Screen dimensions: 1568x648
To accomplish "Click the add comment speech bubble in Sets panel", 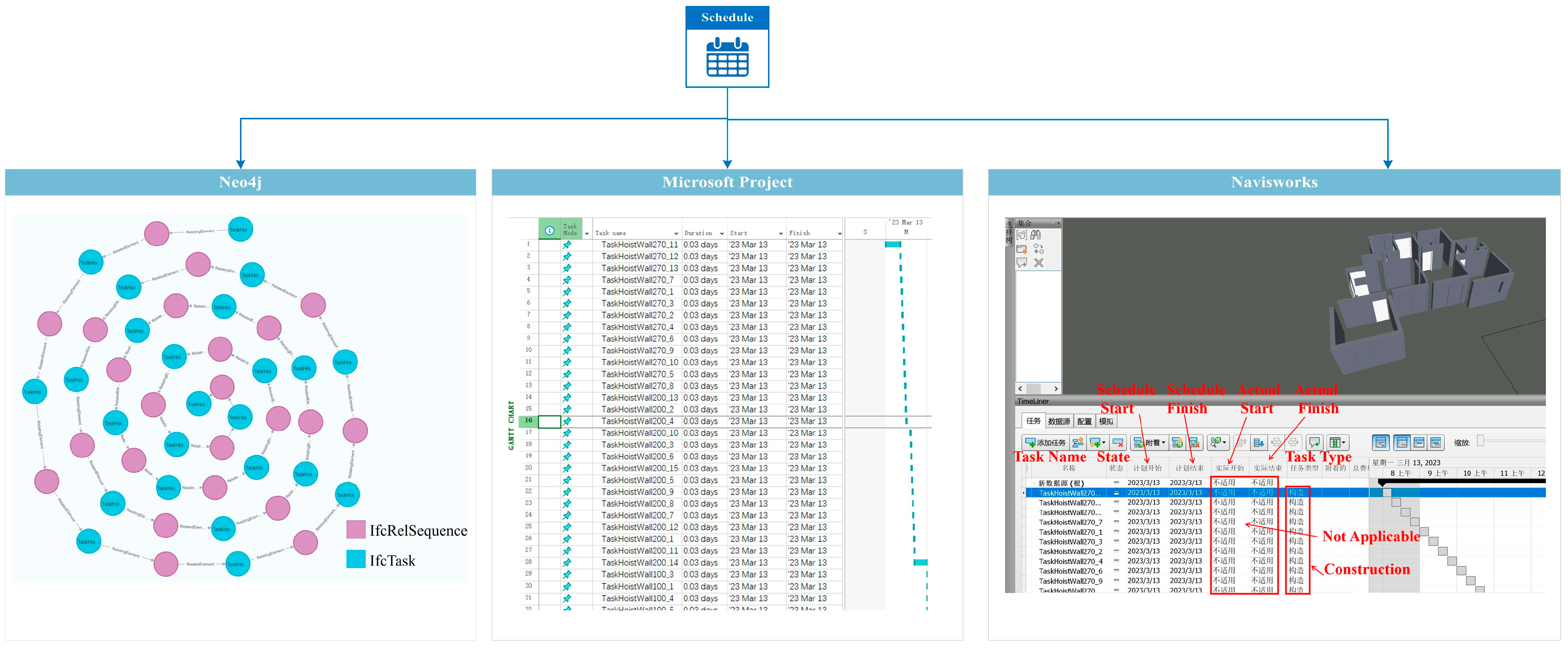I will click(x=1022, y=263).
